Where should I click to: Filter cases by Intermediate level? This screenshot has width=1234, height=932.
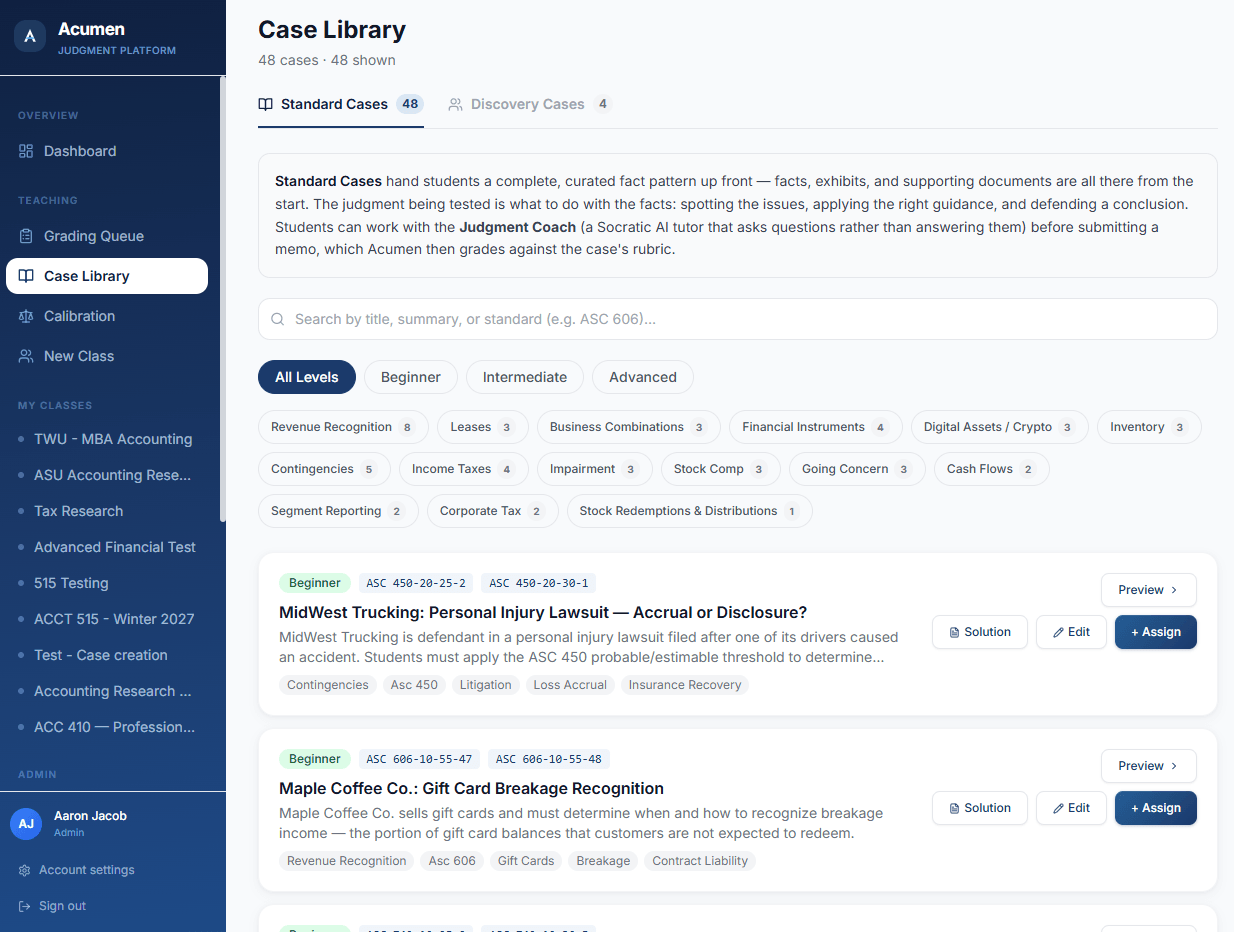point(525,377)
